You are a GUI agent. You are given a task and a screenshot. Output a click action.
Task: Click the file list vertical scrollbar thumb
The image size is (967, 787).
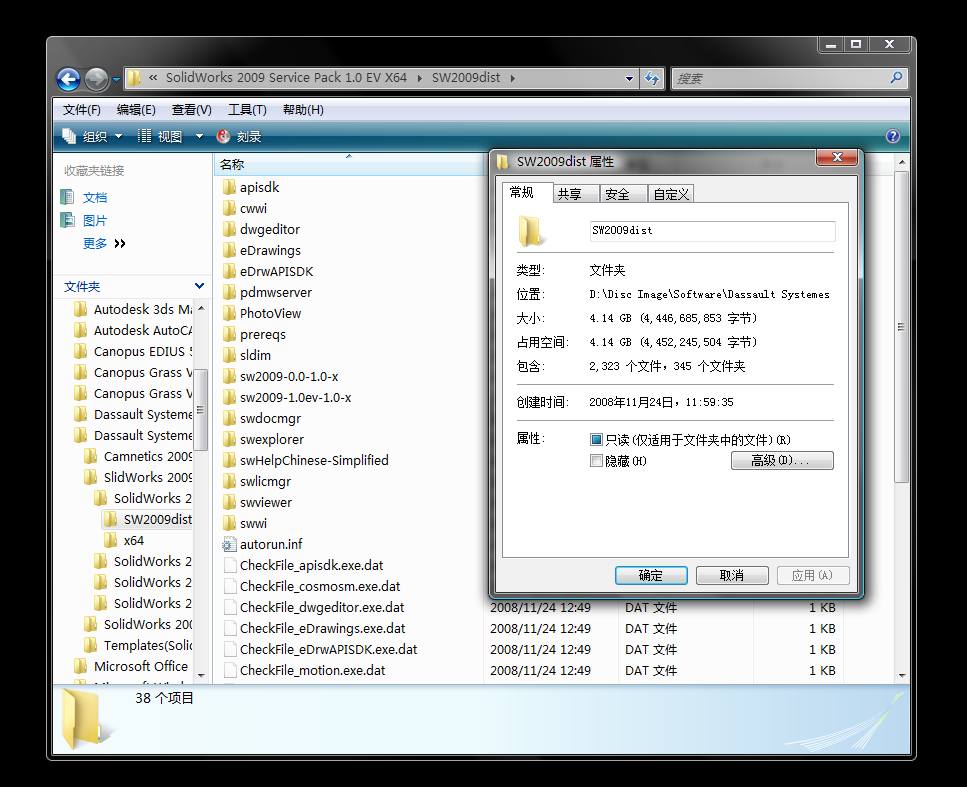[x=901, y=327]
